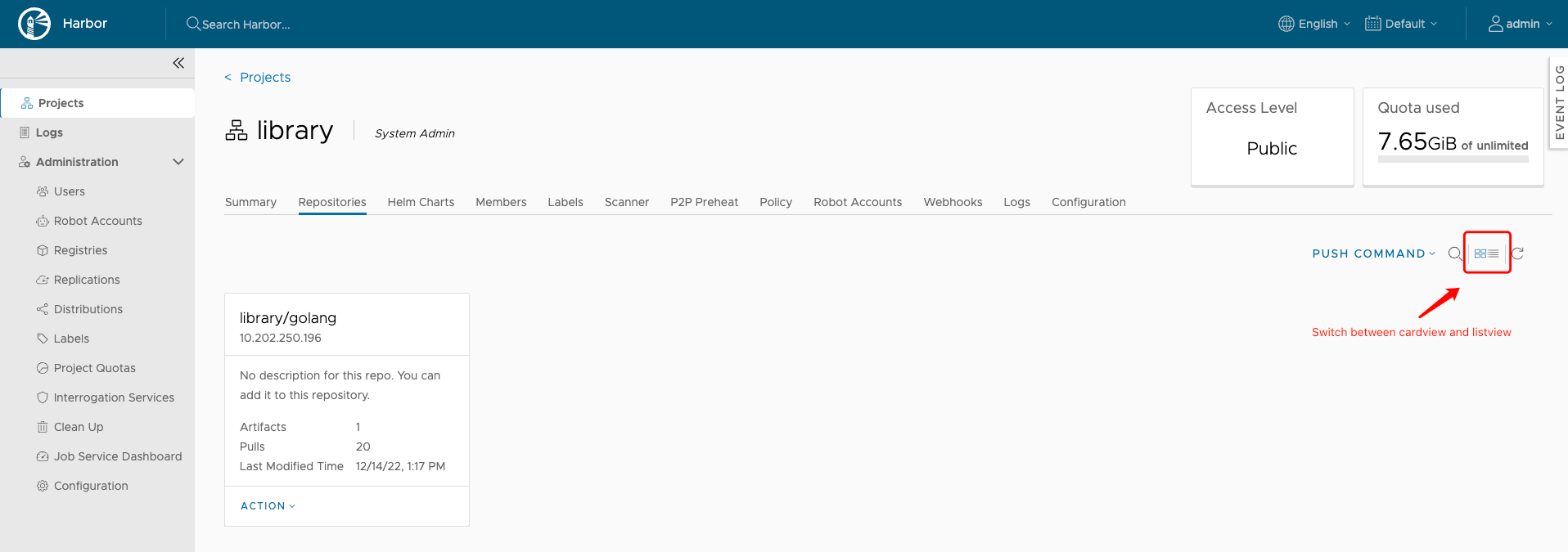
Task: Click the Projects sidebar icon
Action: 27,103
